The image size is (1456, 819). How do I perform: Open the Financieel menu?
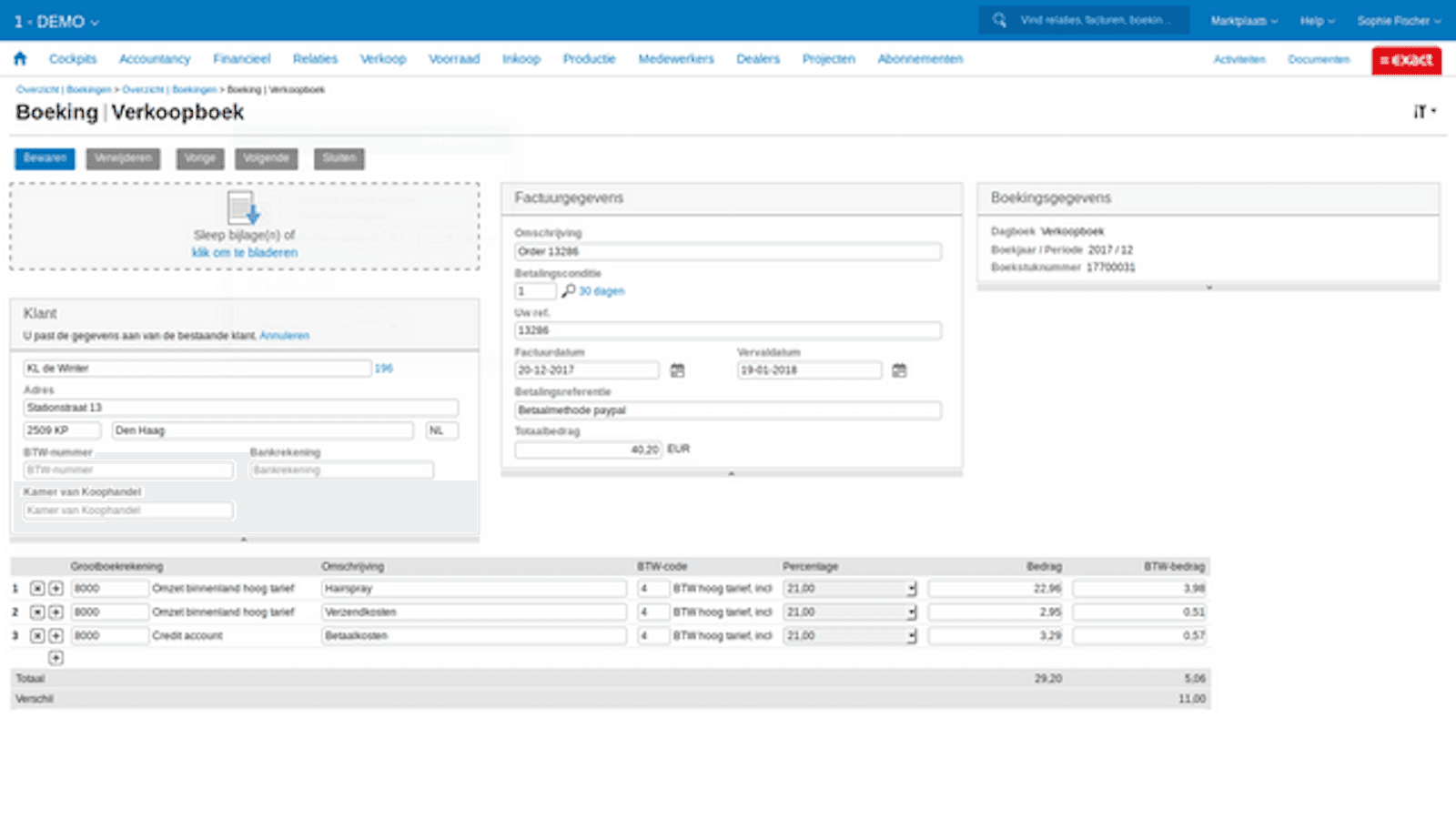point(242,58)
